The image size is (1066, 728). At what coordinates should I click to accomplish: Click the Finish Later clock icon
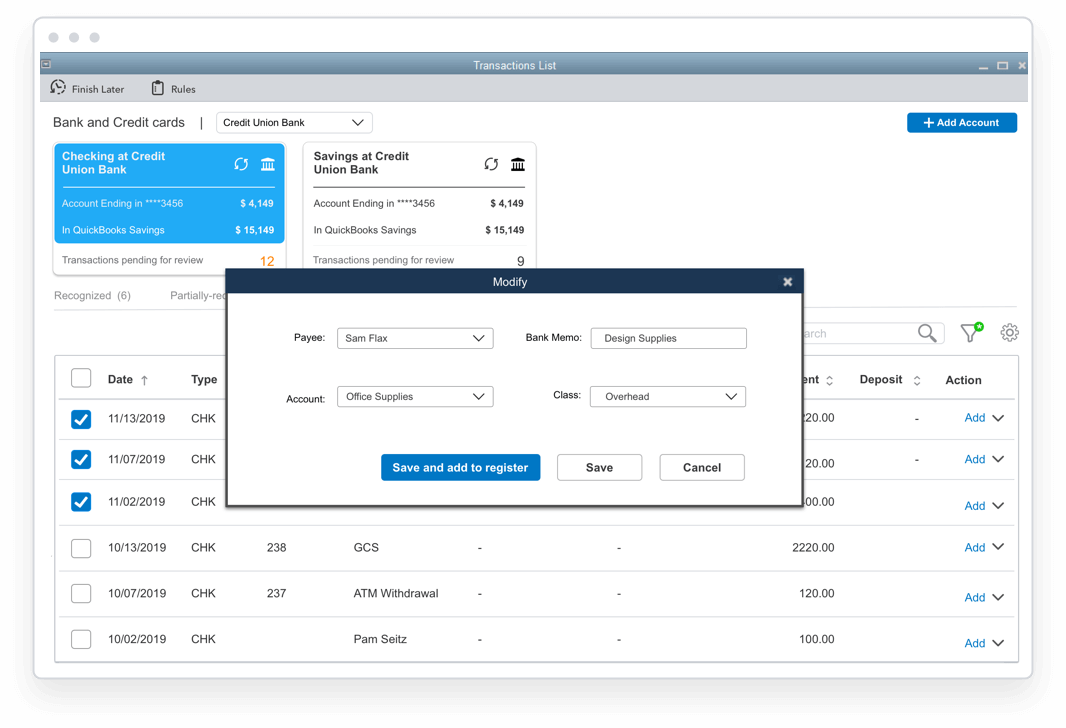click(x=58, y=88)
